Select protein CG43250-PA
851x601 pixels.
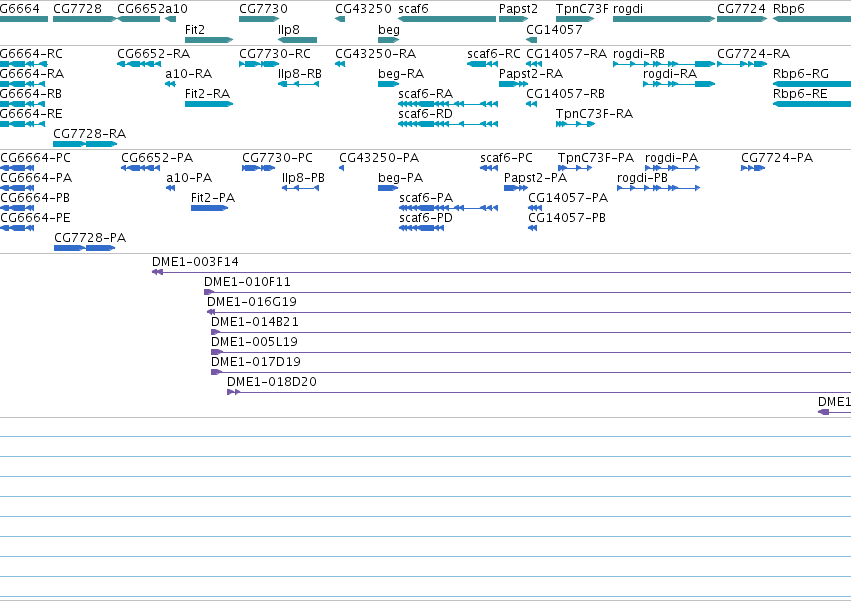(x=341, y=168)
